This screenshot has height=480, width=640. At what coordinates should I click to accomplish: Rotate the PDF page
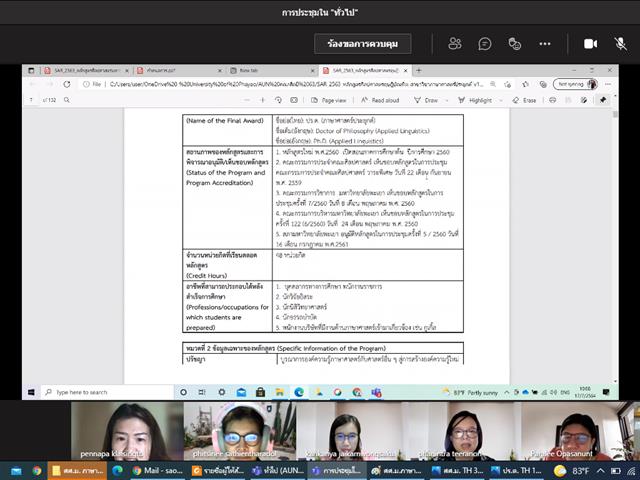[x=278, y=100]
